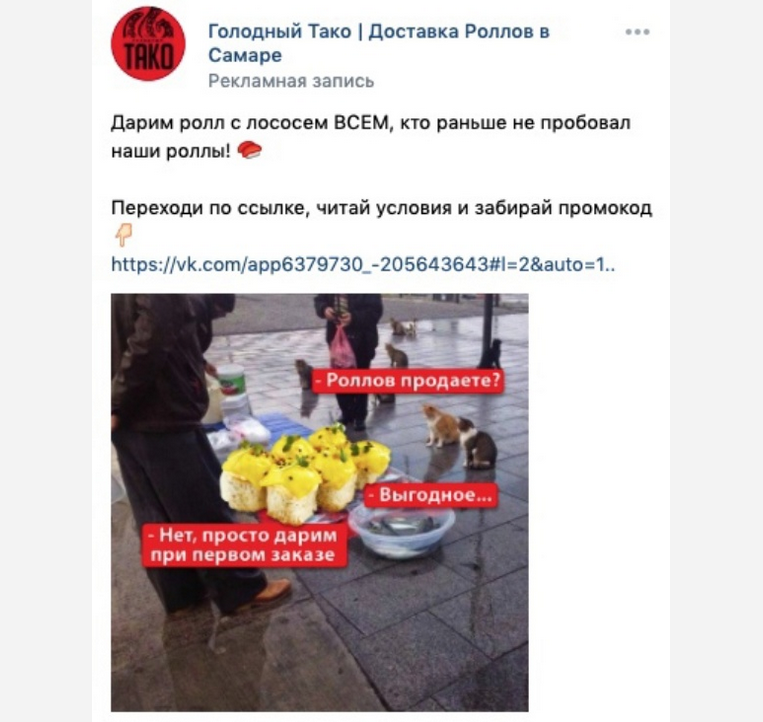Image resolution: width=763 pixels, height=722 pixels.
Task: Click the white bucket with green label
Action: click(231, 379)
